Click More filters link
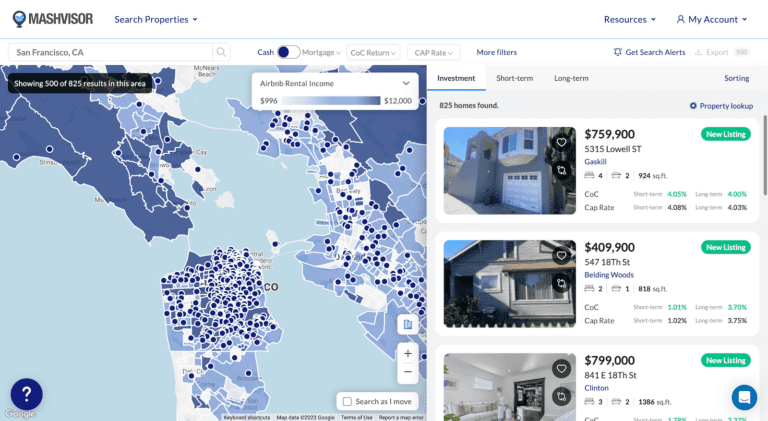The height and width of the screenshot is (421, 768). [496, 52]
